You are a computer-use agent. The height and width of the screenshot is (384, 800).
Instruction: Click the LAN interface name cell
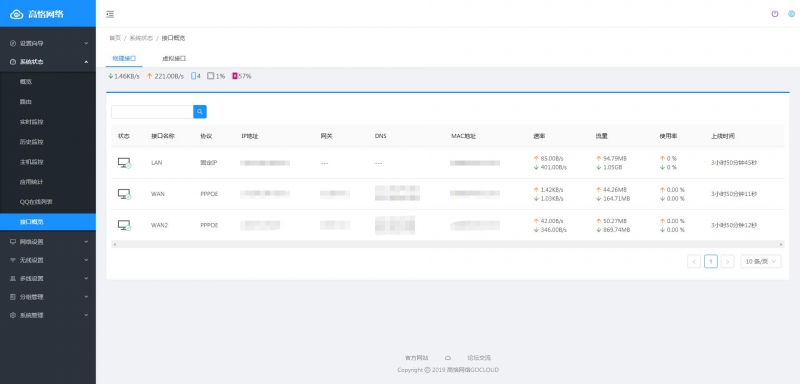157,163
